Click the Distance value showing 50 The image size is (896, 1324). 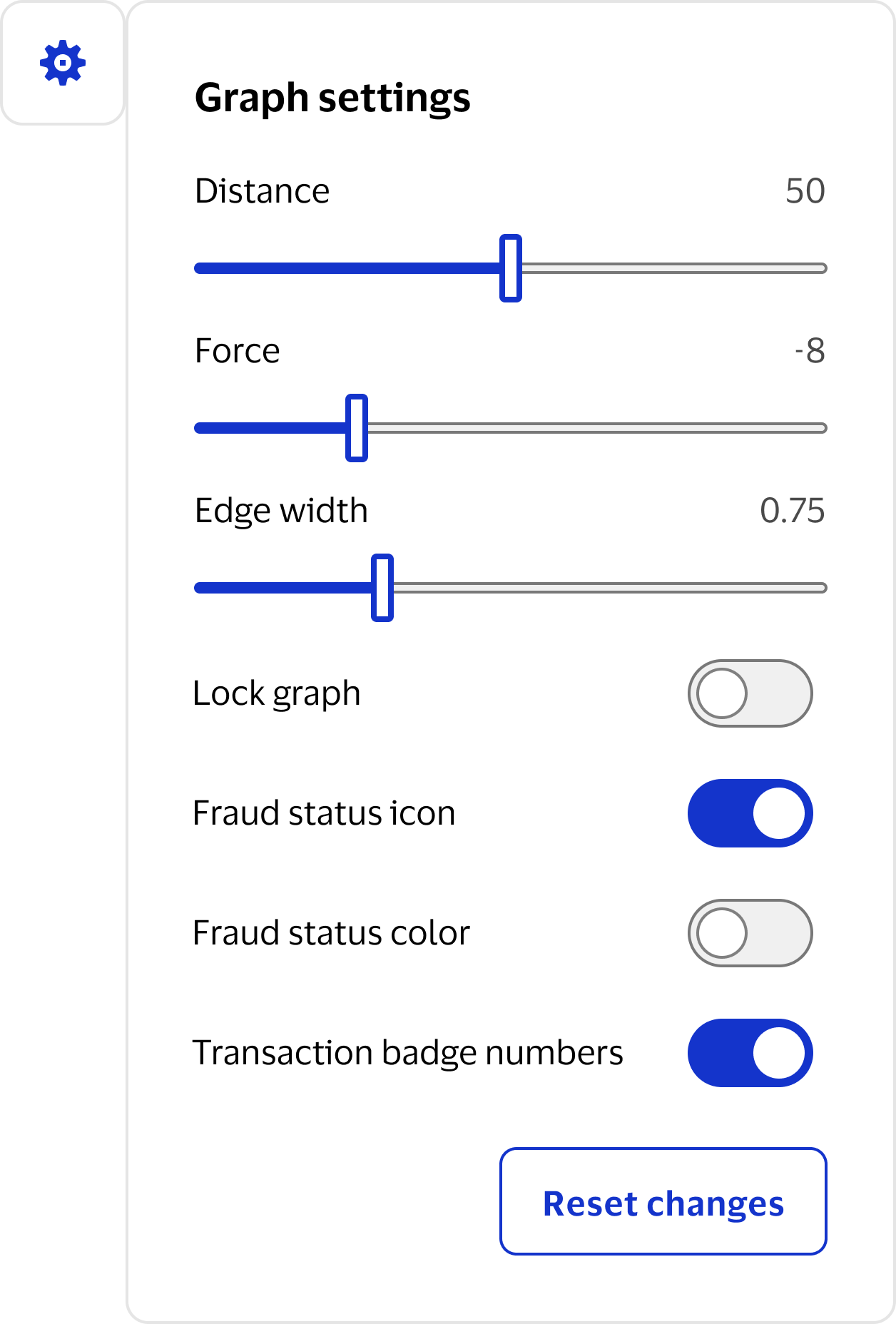pos(805,190)
